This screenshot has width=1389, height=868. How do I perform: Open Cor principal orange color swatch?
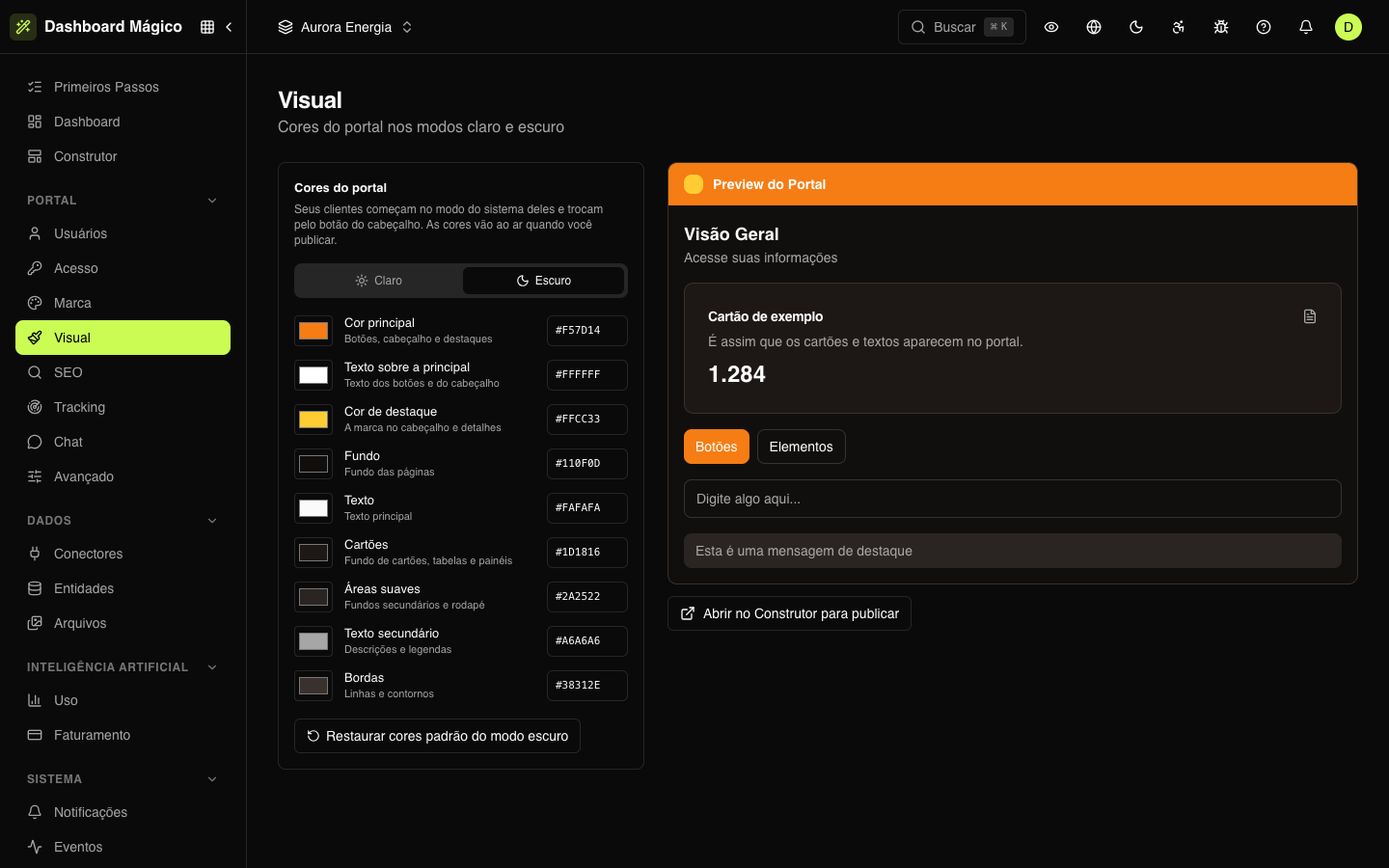(x=313, y=331)
